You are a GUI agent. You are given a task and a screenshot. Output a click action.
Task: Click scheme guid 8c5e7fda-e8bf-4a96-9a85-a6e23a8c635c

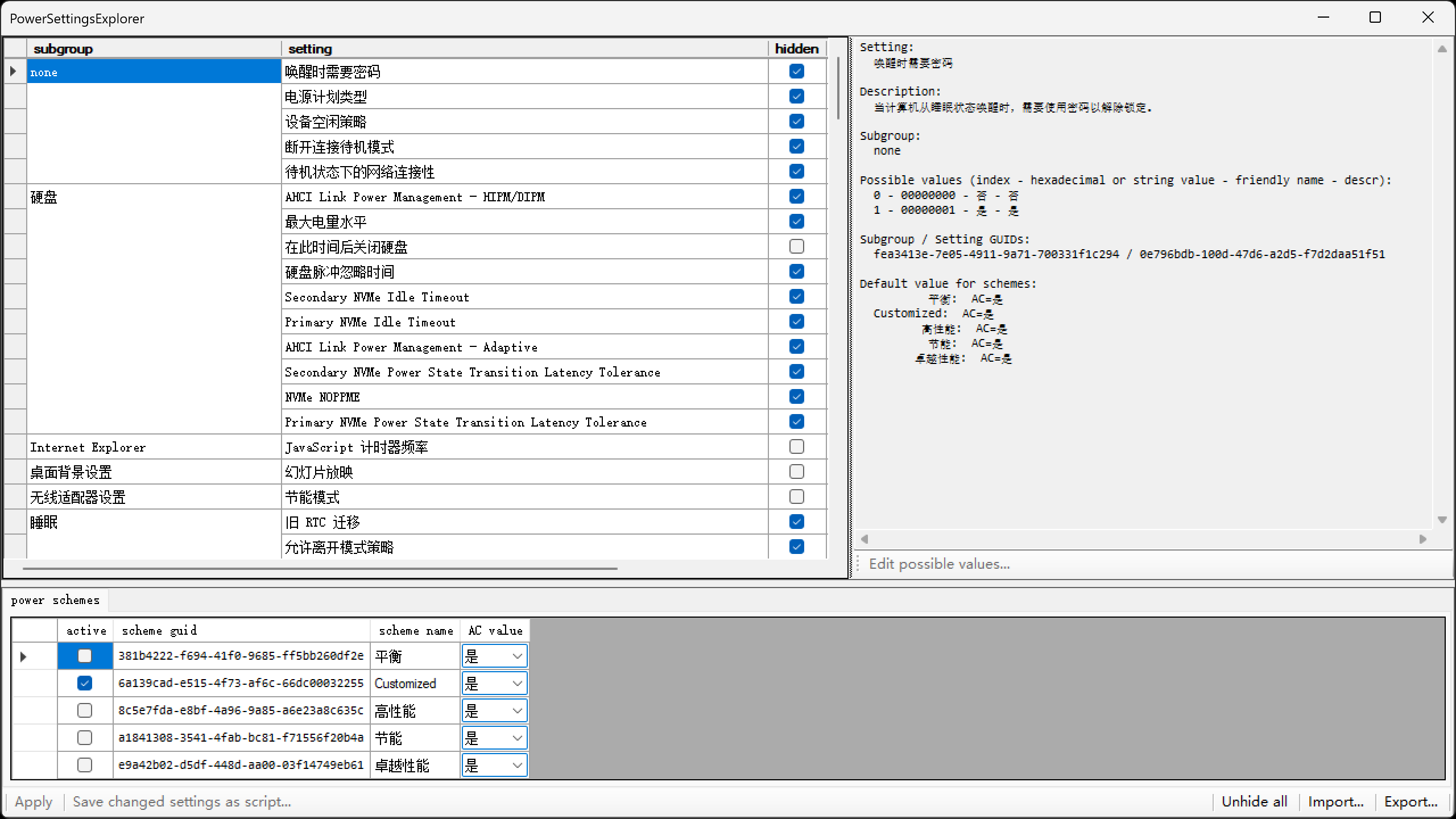click(x=241, y=710)
